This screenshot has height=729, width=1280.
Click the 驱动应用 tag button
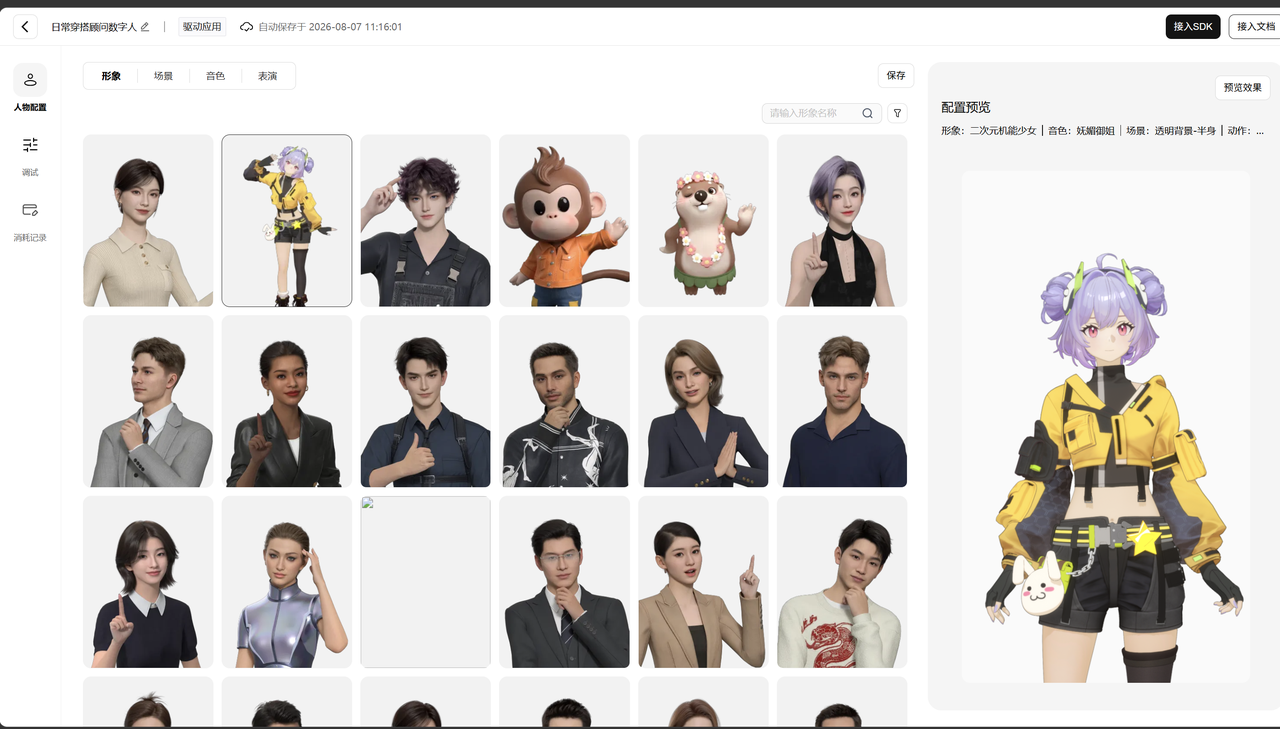click(202, 27)
